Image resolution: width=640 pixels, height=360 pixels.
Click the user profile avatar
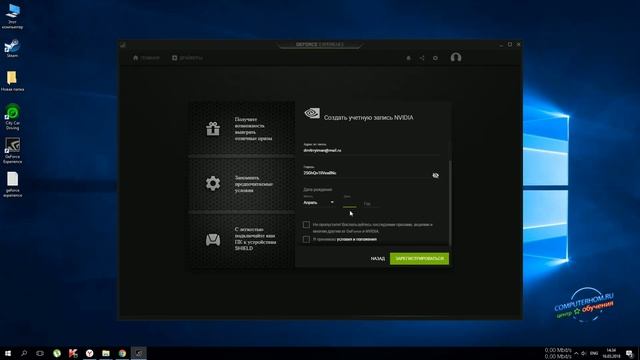456,58
